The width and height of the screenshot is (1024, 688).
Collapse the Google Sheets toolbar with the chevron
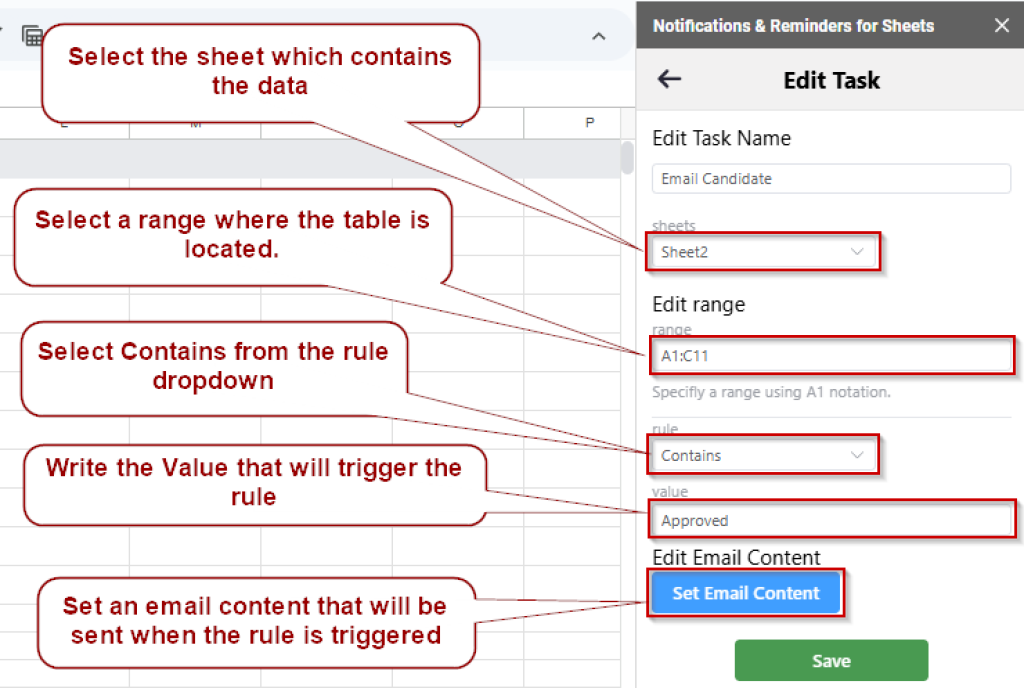(598, 35)
